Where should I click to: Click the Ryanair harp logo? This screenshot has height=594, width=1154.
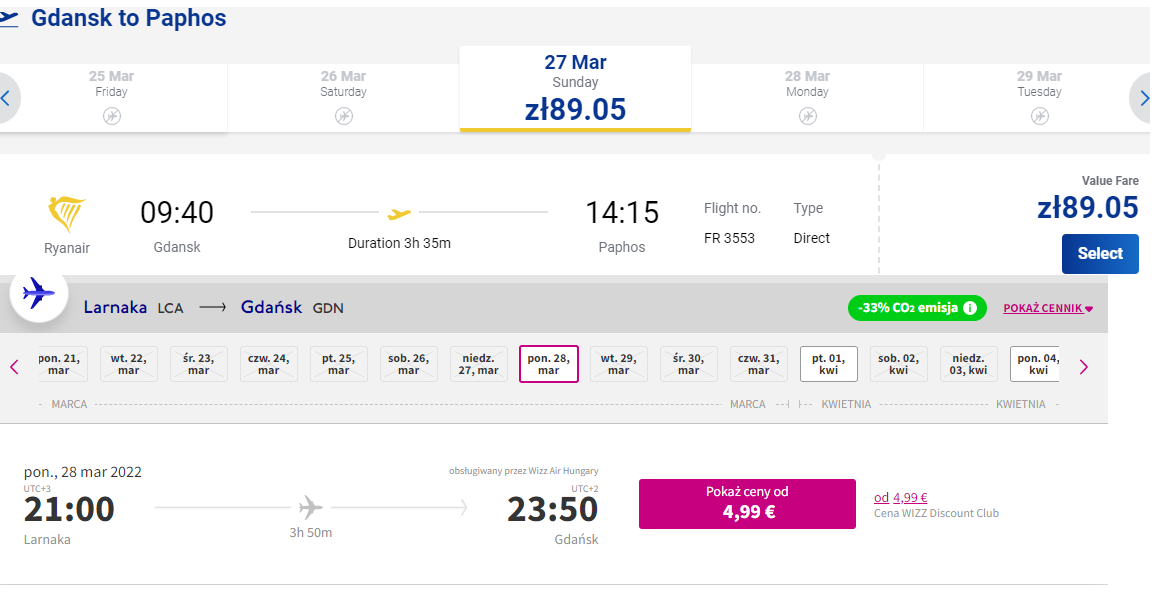tap(67, 215)
